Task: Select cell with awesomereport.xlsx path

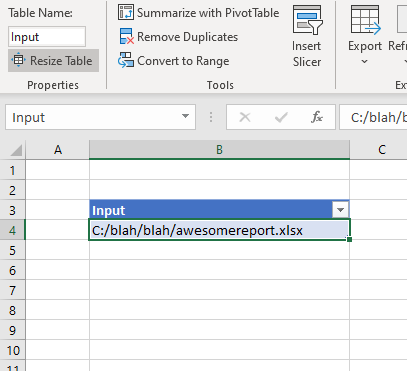Action: [219, 230]
